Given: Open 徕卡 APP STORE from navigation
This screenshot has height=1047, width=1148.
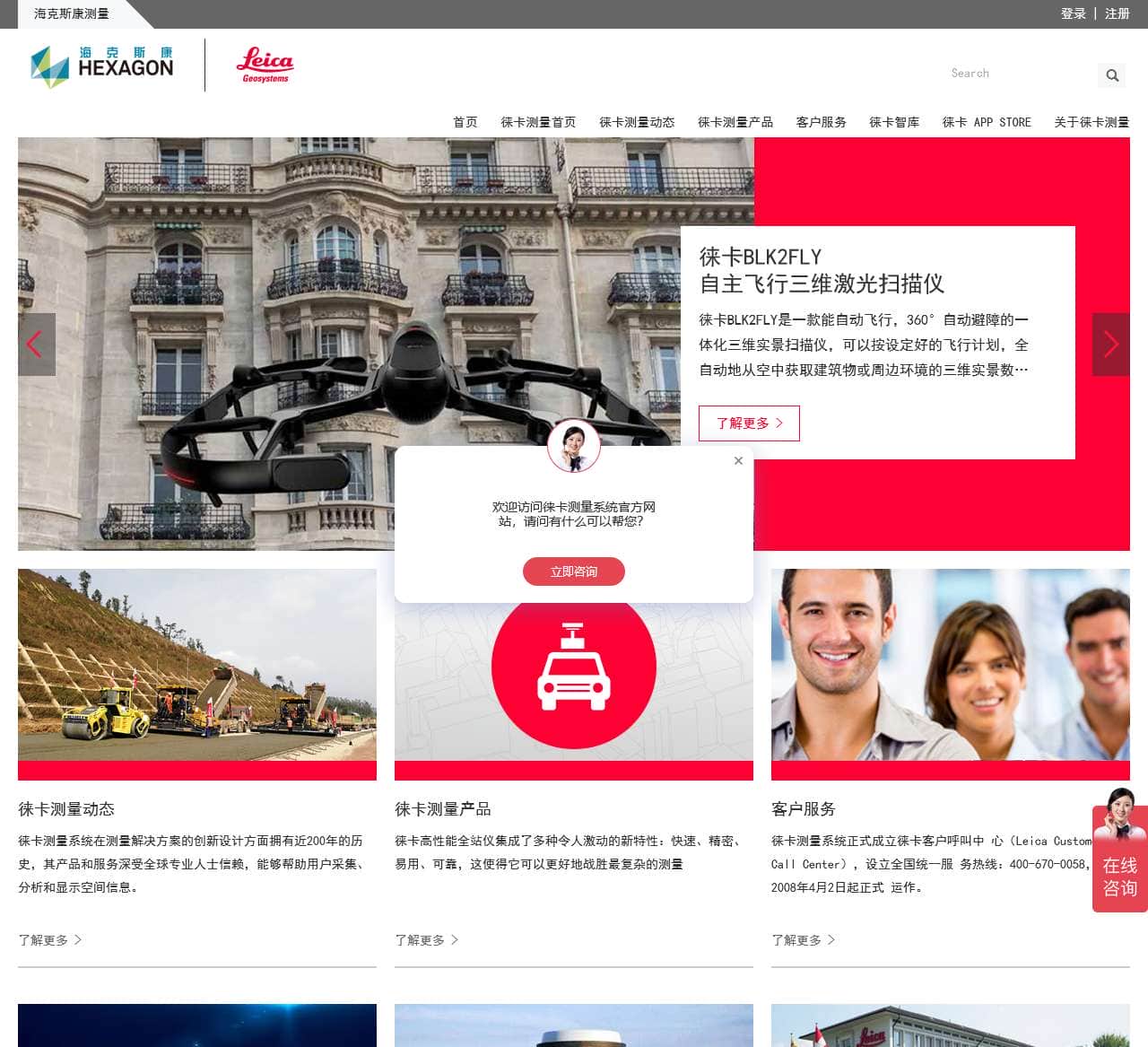Looking at the screenshot, I should pos(987,122).
